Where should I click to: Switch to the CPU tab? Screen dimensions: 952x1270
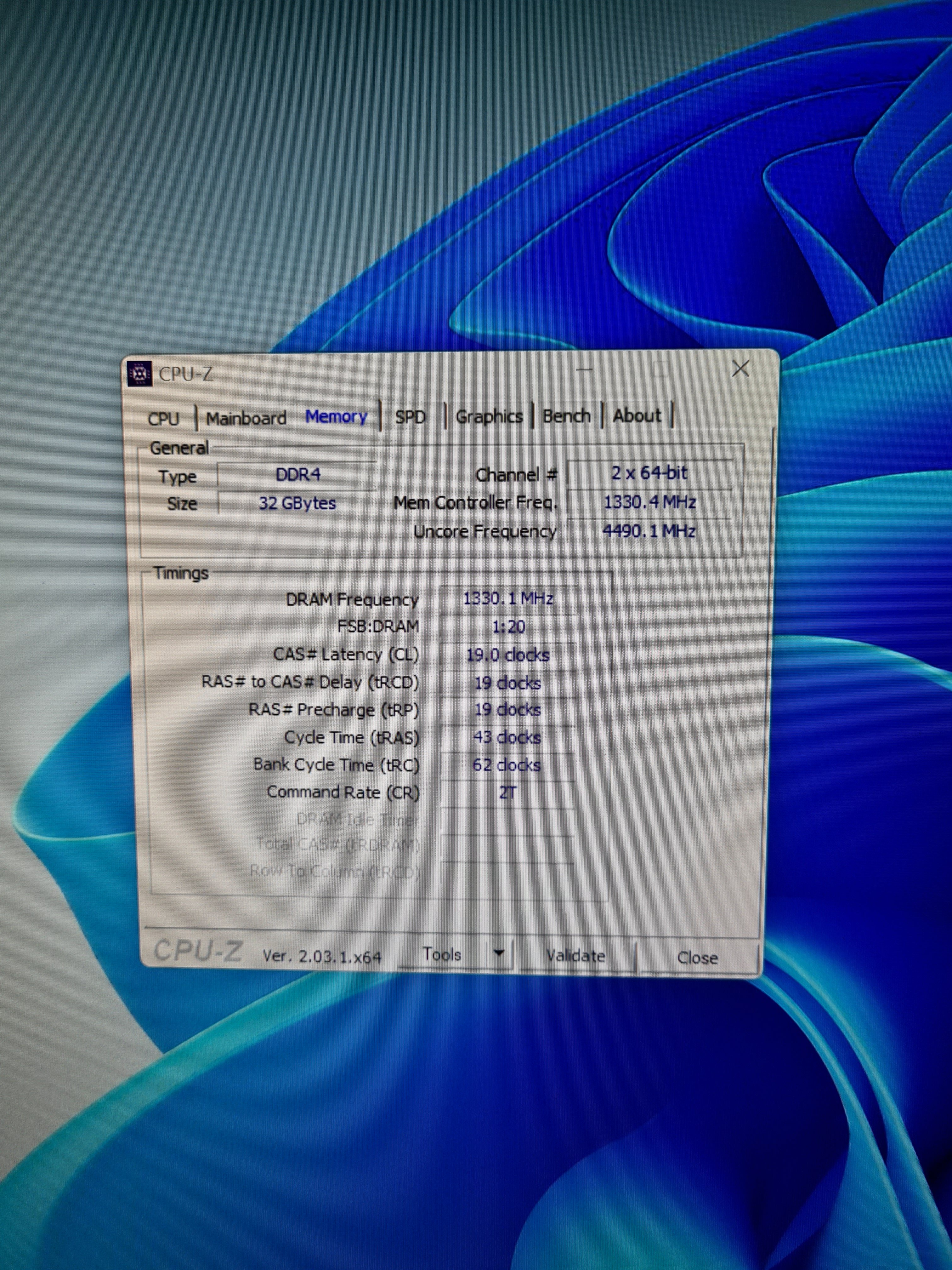click(163, 419)
